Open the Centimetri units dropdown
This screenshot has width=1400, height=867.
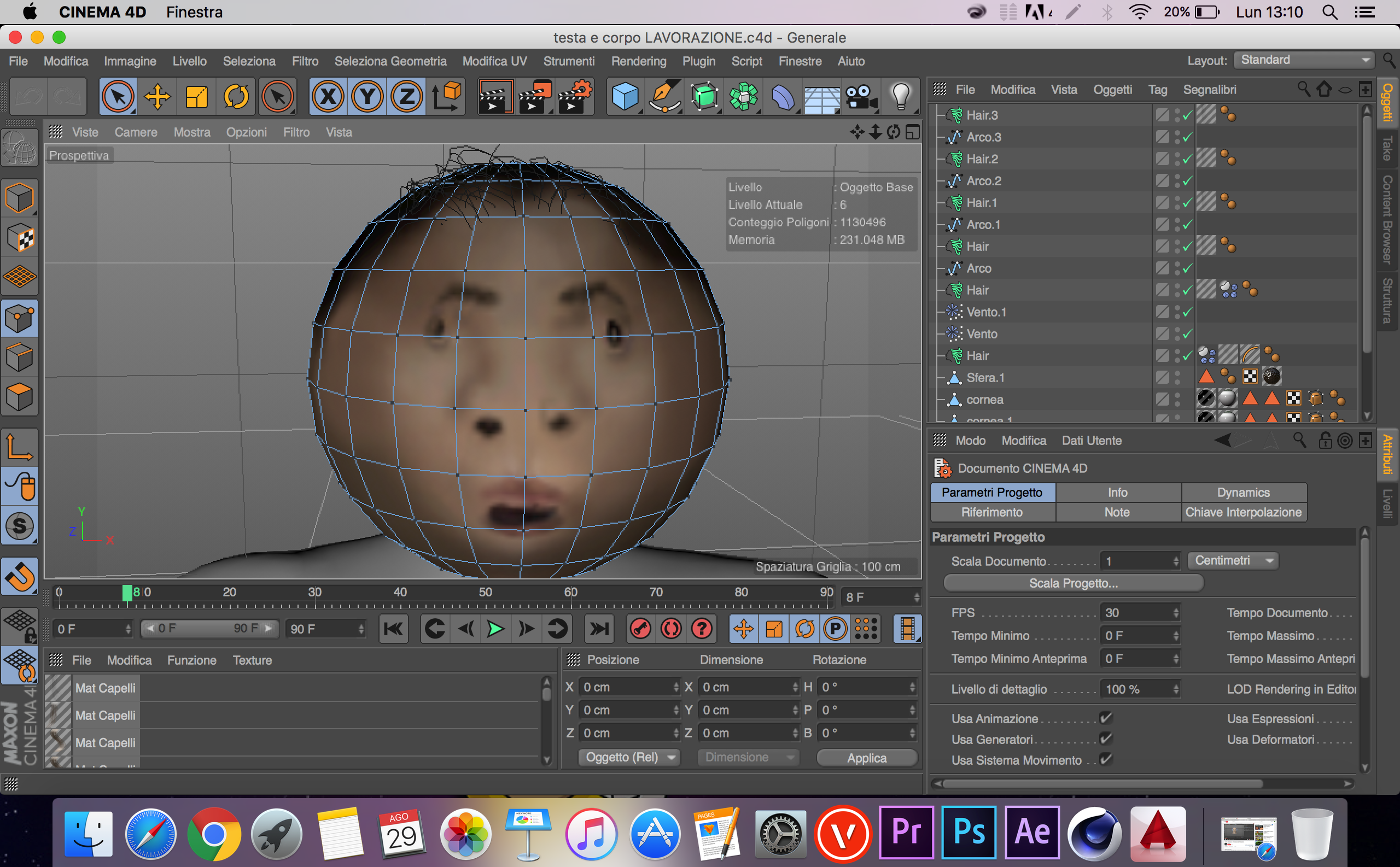tap(1232, 560)
